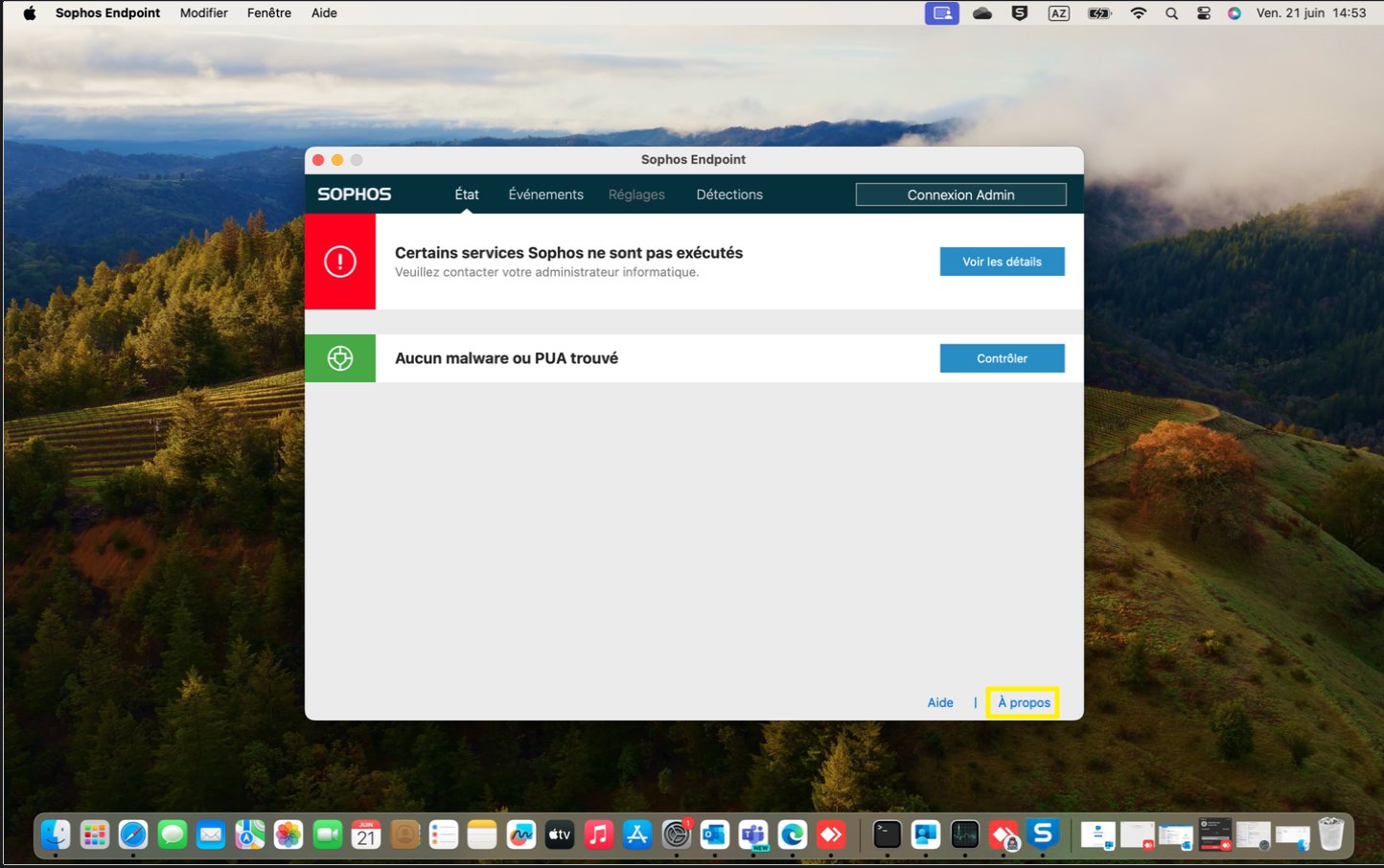Open Music from the Dock

coord(599,834)
